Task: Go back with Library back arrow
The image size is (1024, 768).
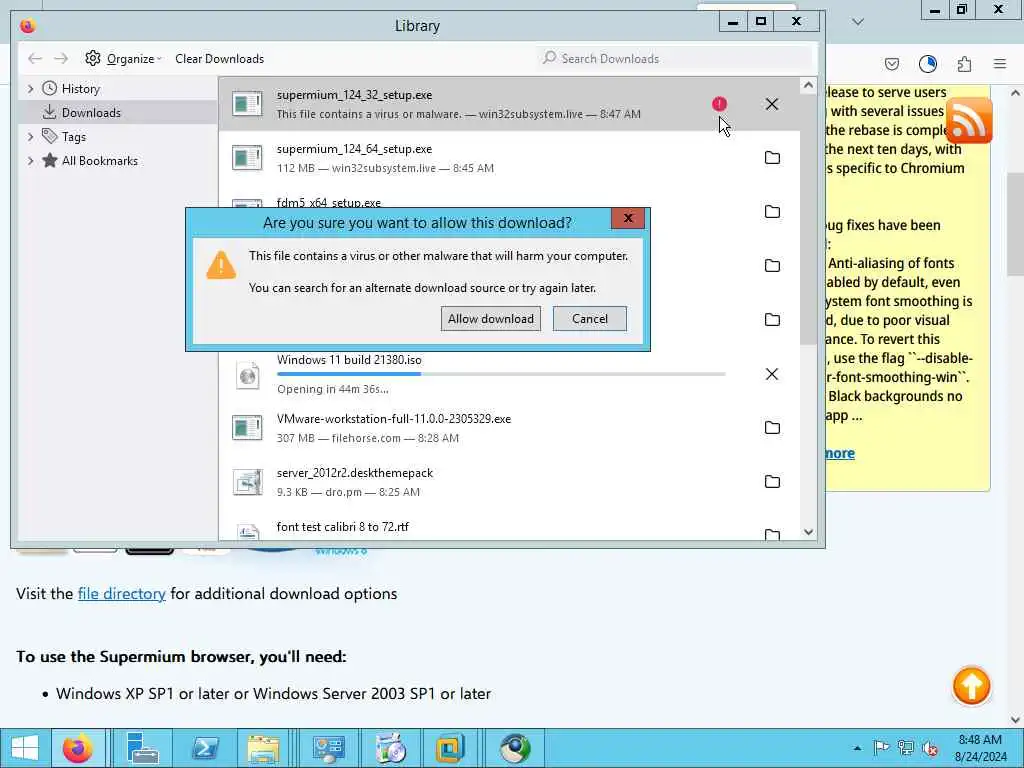Action: click(x=35, y=59)
